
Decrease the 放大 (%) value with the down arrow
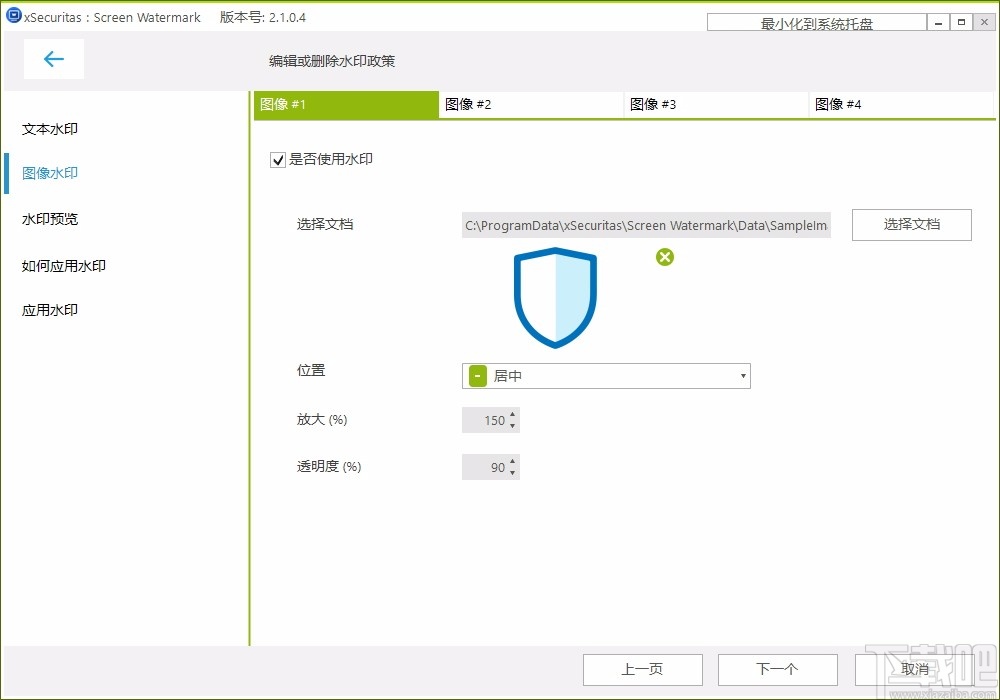tap(513, 425)
